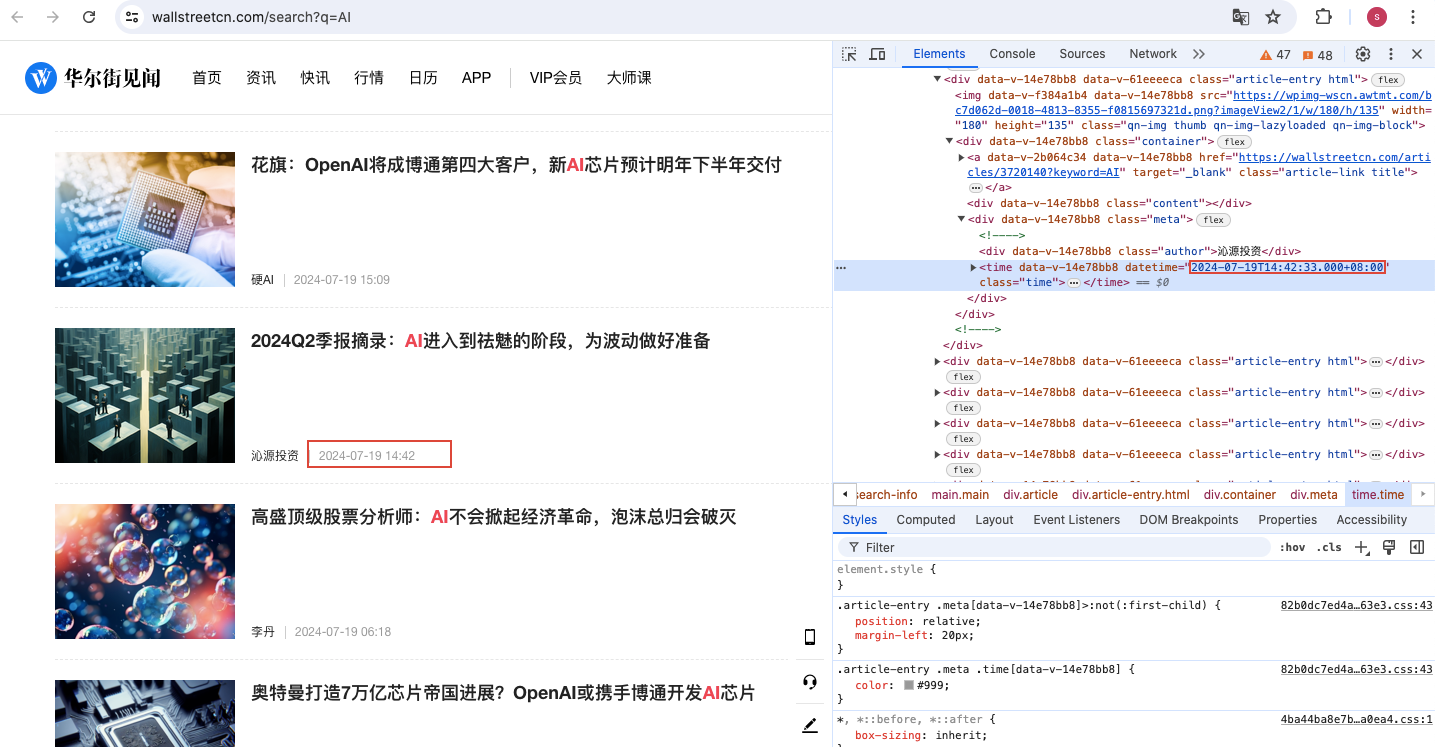
Task: Collapse the div class="meta" node
Action: click(x=962, y=219)
